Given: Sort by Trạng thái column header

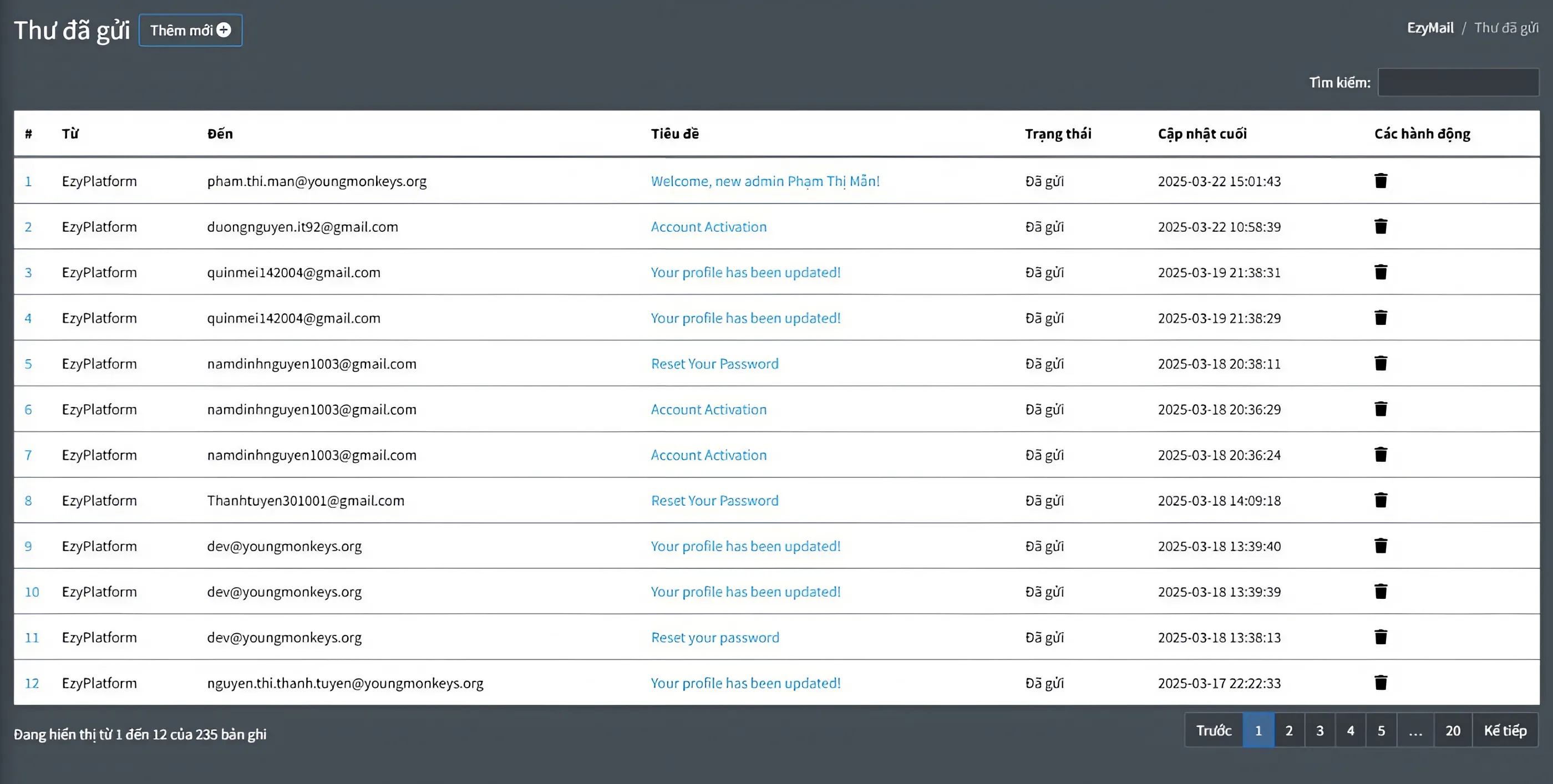Looking at the screenshot, I should tap(1058, 134).
